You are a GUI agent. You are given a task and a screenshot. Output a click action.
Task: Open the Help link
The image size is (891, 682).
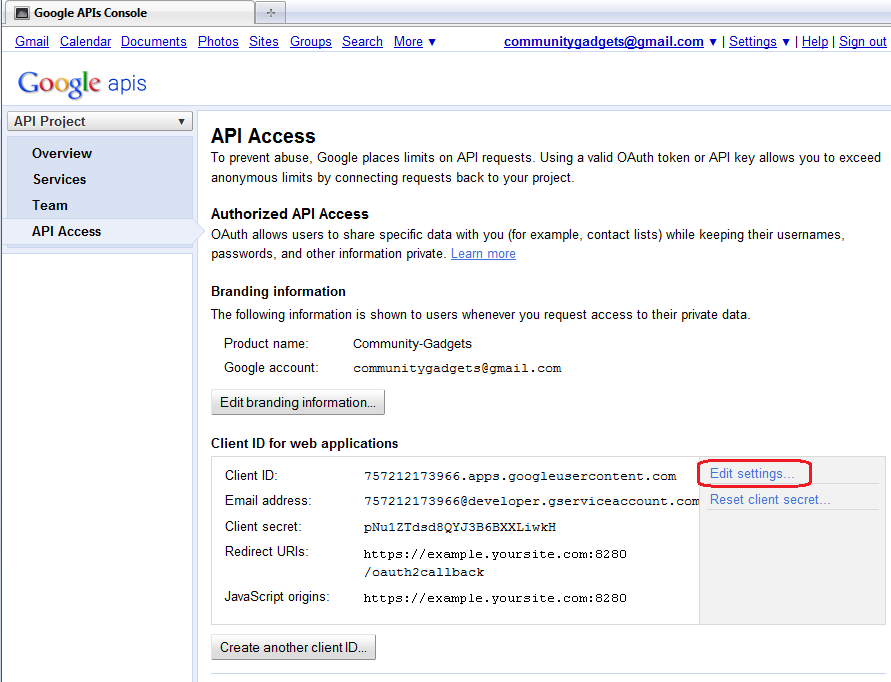pos(815,41)
